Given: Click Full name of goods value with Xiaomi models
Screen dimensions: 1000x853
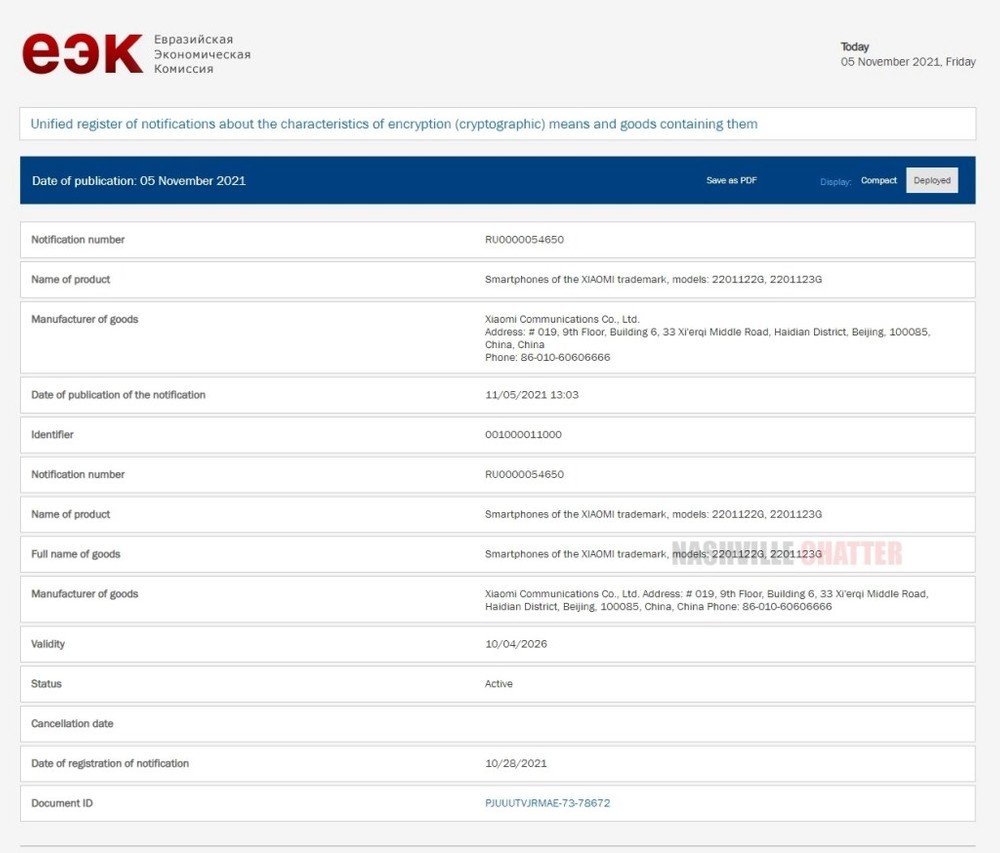Looking at the screenshot, I should point(653,554).
